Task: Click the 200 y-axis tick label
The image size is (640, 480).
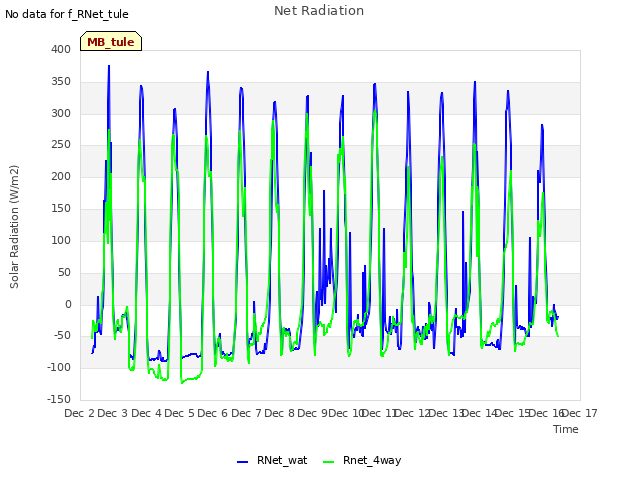Action: pos(61,176)
